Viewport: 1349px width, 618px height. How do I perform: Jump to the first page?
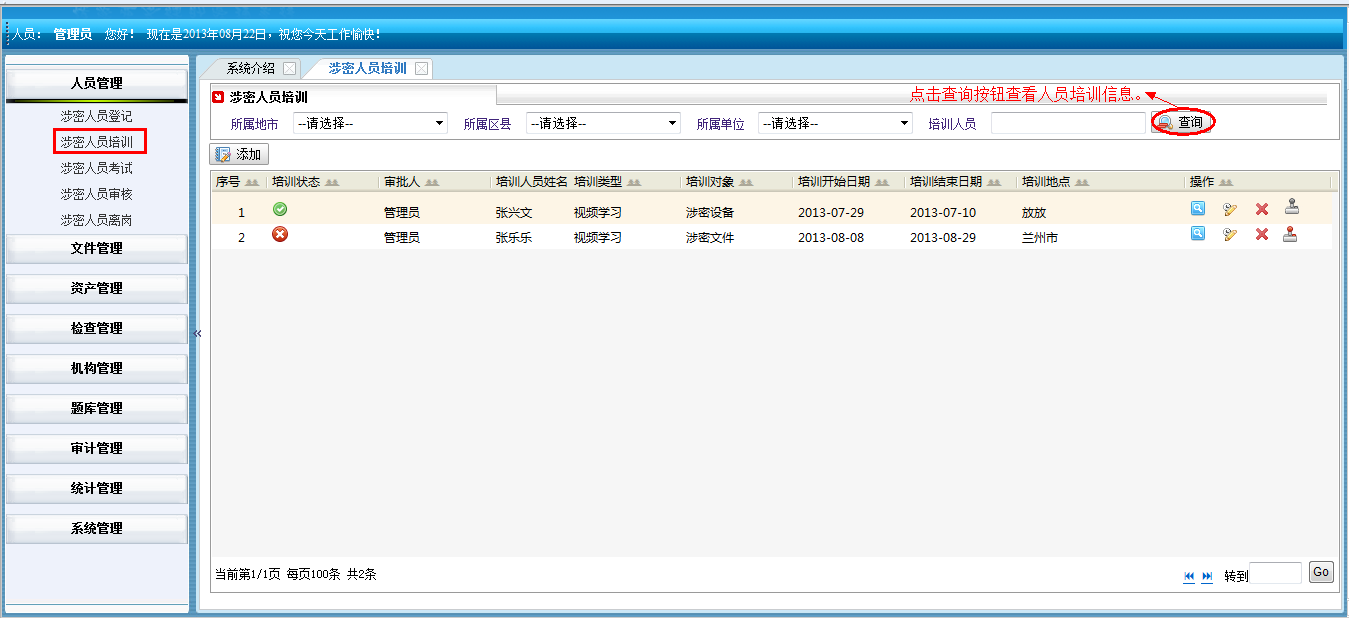coord(1189,576)
